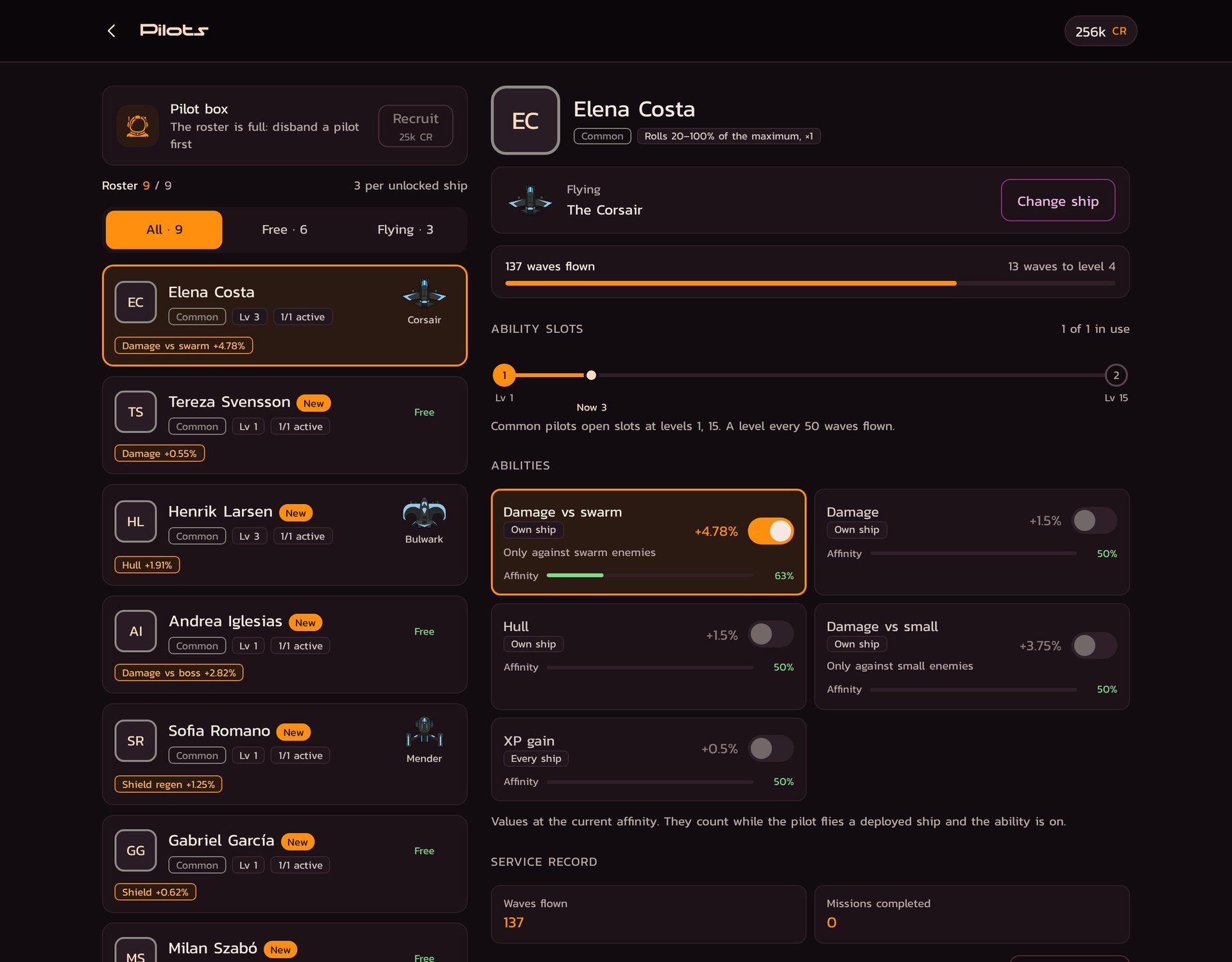Image resolution: width=1232 pixels, height=962 pixels.
Task: Click the SR avatar of Sofia Romano
Action: coord(135,741)
